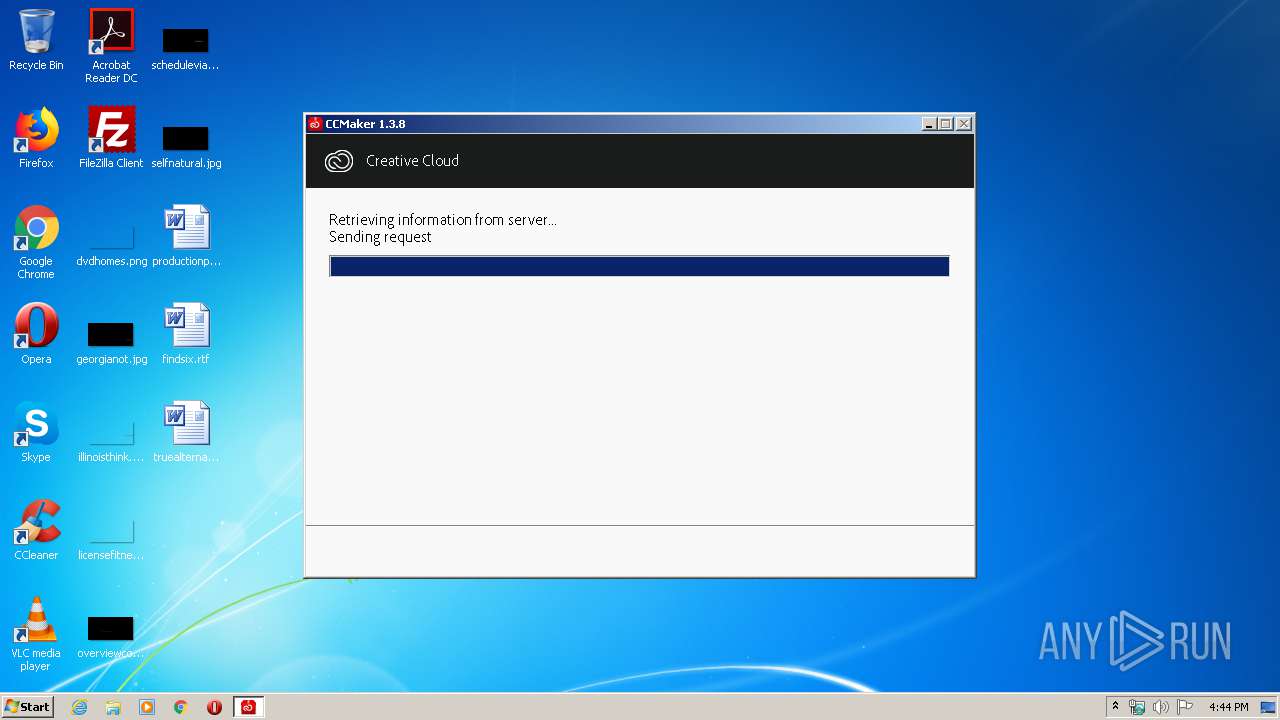Select findsix.rtf document icon
The height and width of the screenshot is (720, 1280).
(186, 334)
